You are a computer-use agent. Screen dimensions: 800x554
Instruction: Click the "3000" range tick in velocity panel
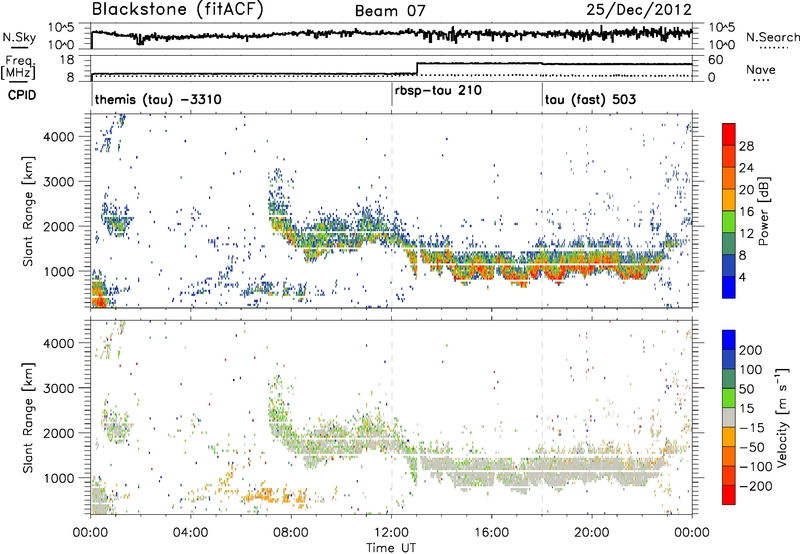(x=58, y=388)
